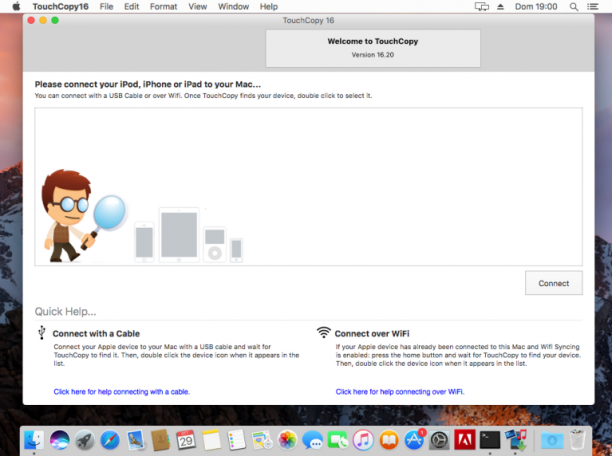Open Terminal from the Dock
This screenshot has height=456, width=612.
pyautogui.click(x=490, y=440)
